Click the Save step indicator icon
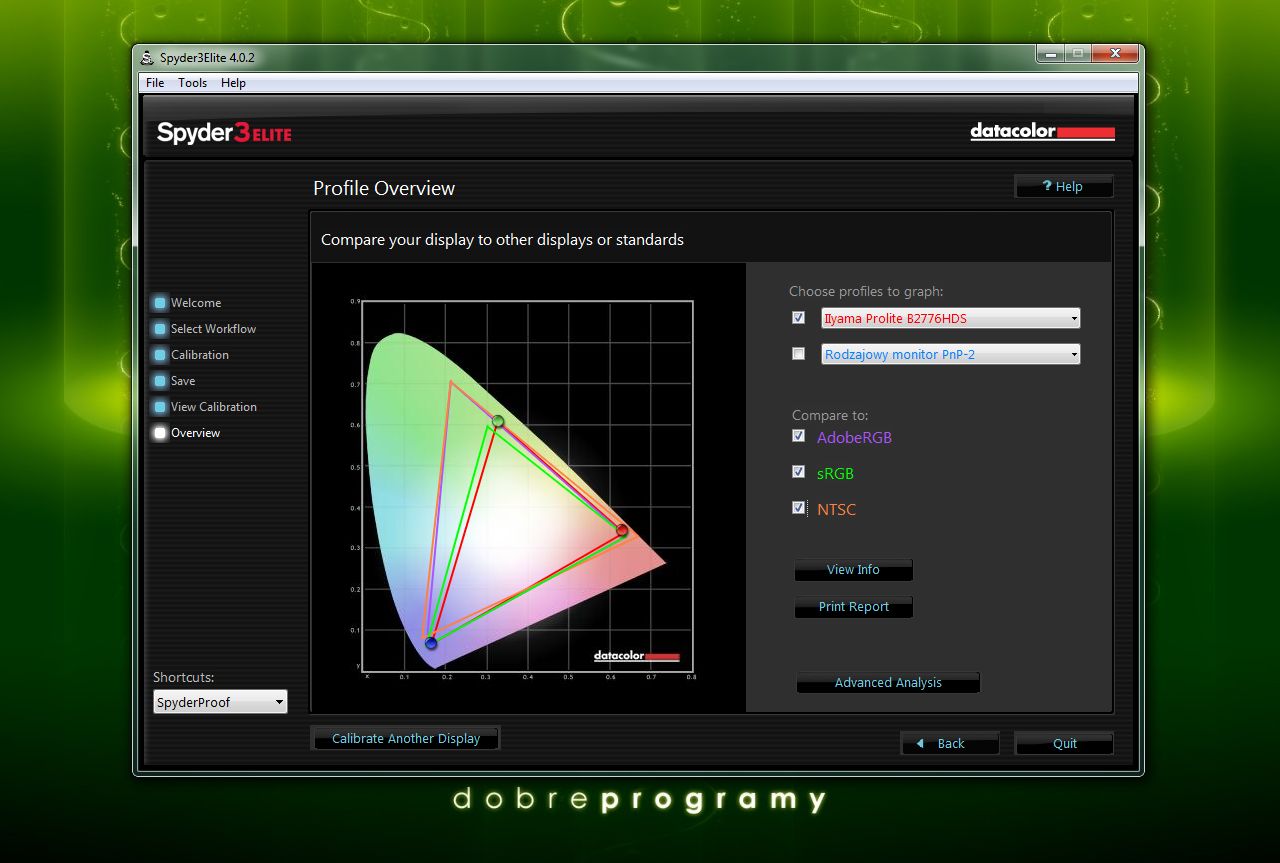This screenshot has width=1280, height=863. pyautogui.click(x=160, y=381)
